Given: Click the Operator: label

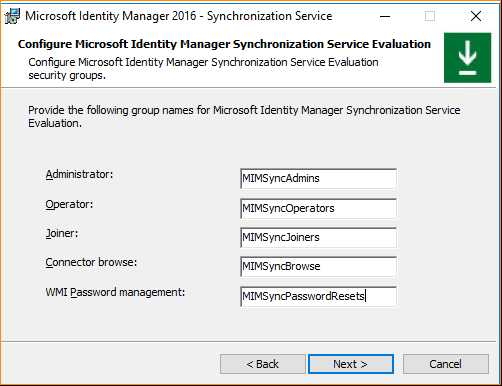Looking at the screenshot, I should pyautogui.click(x=69, y=204).
